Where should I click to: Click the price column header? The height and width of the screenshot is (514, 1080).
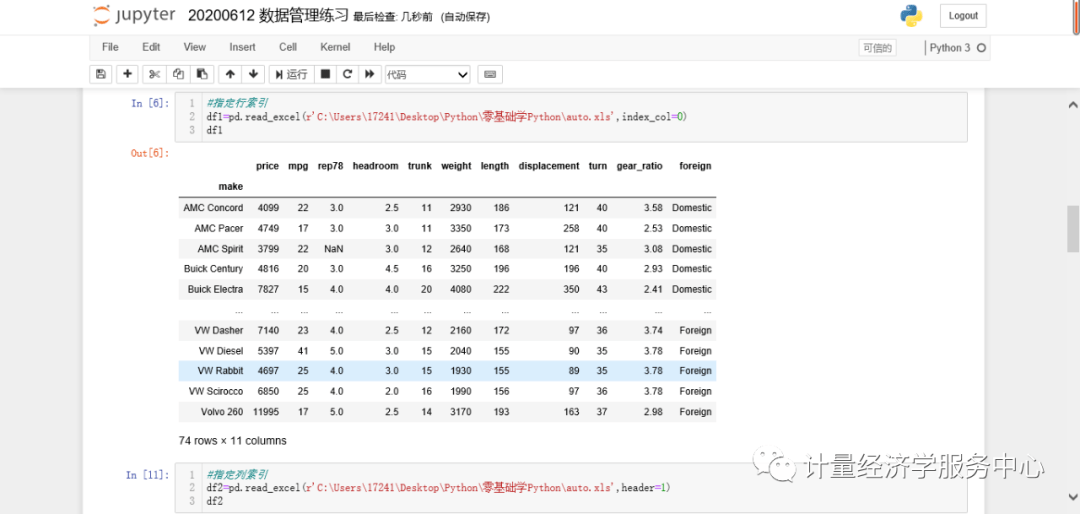point(267,166)
